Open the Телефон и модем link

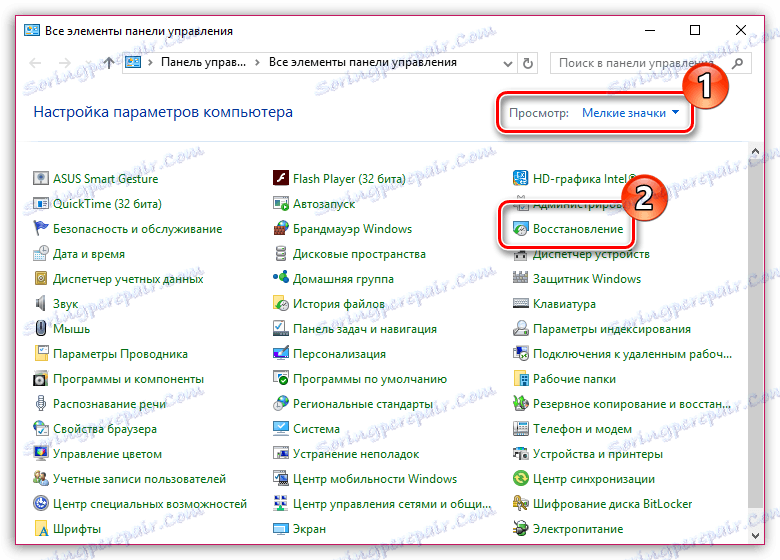tap(582, 429)
